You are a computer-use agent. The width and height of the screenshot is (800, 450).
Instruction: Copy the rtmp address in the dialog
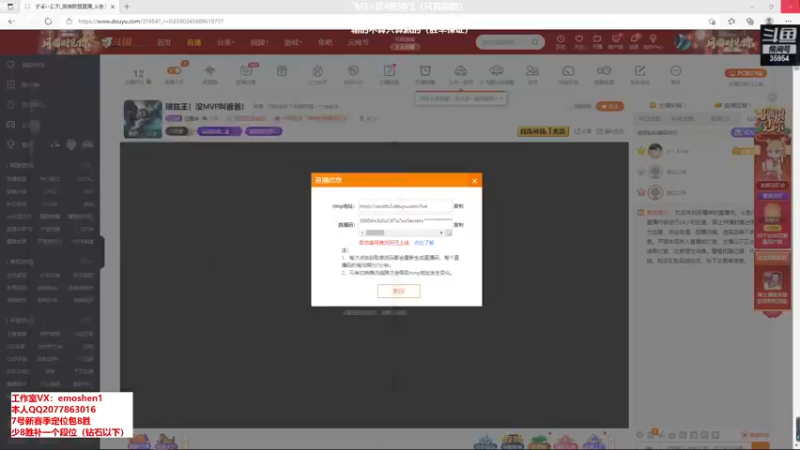[x=459, y=206]
